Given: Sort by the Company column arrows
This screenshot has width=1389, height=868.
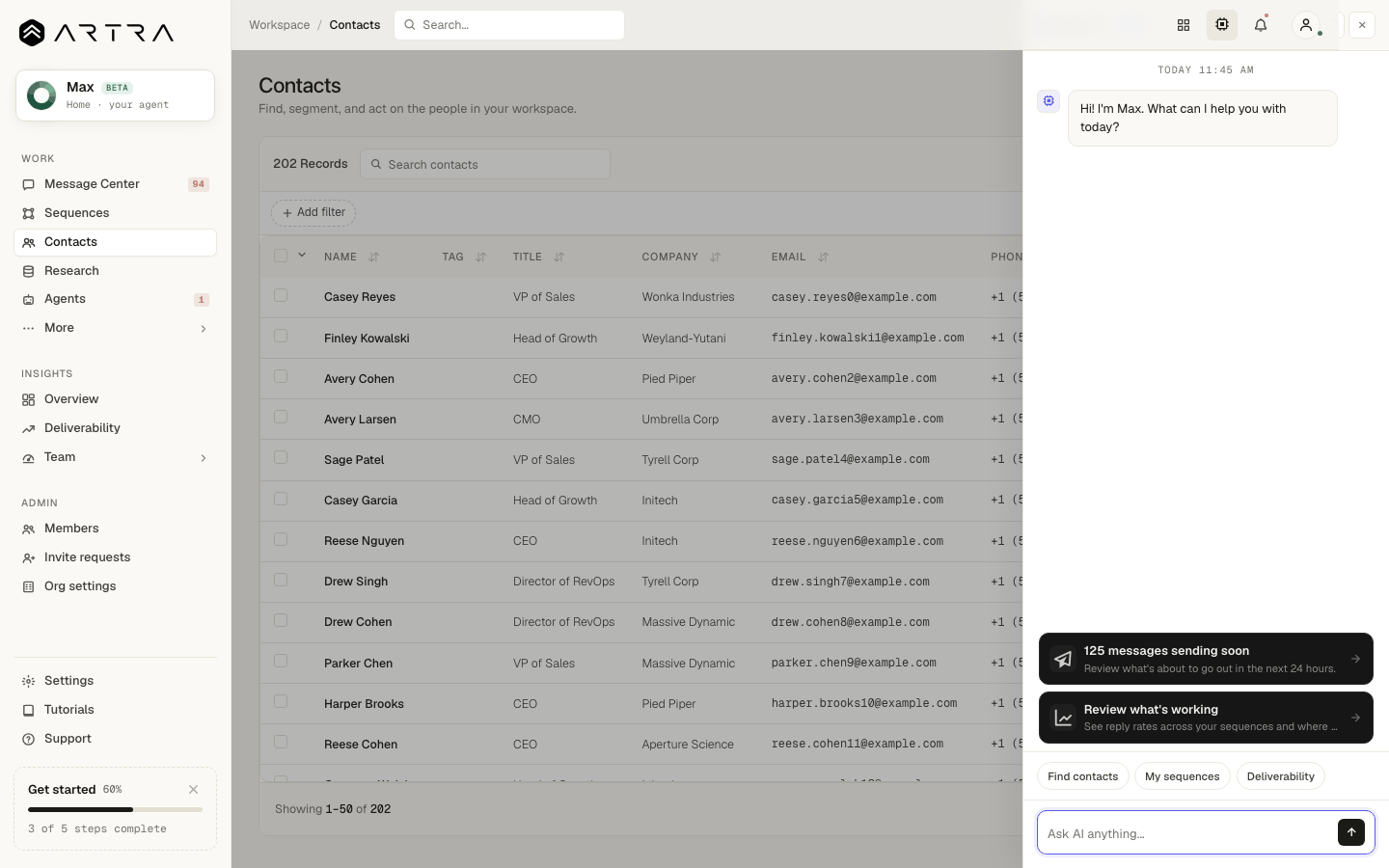Looking at the screenshot, I should coord(716,257).
